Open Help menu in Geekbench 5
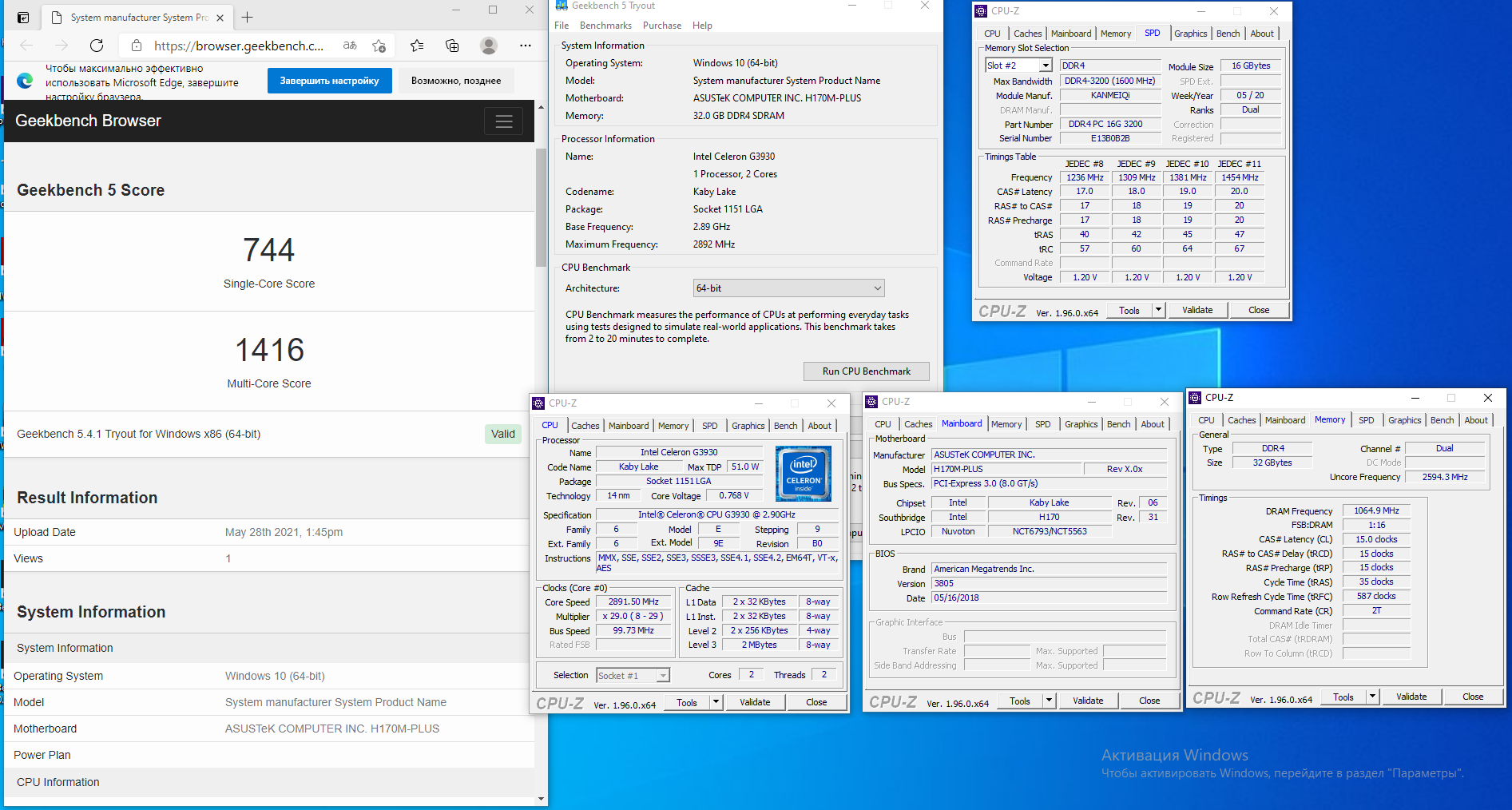1512x810 pixels. (702, 26)
